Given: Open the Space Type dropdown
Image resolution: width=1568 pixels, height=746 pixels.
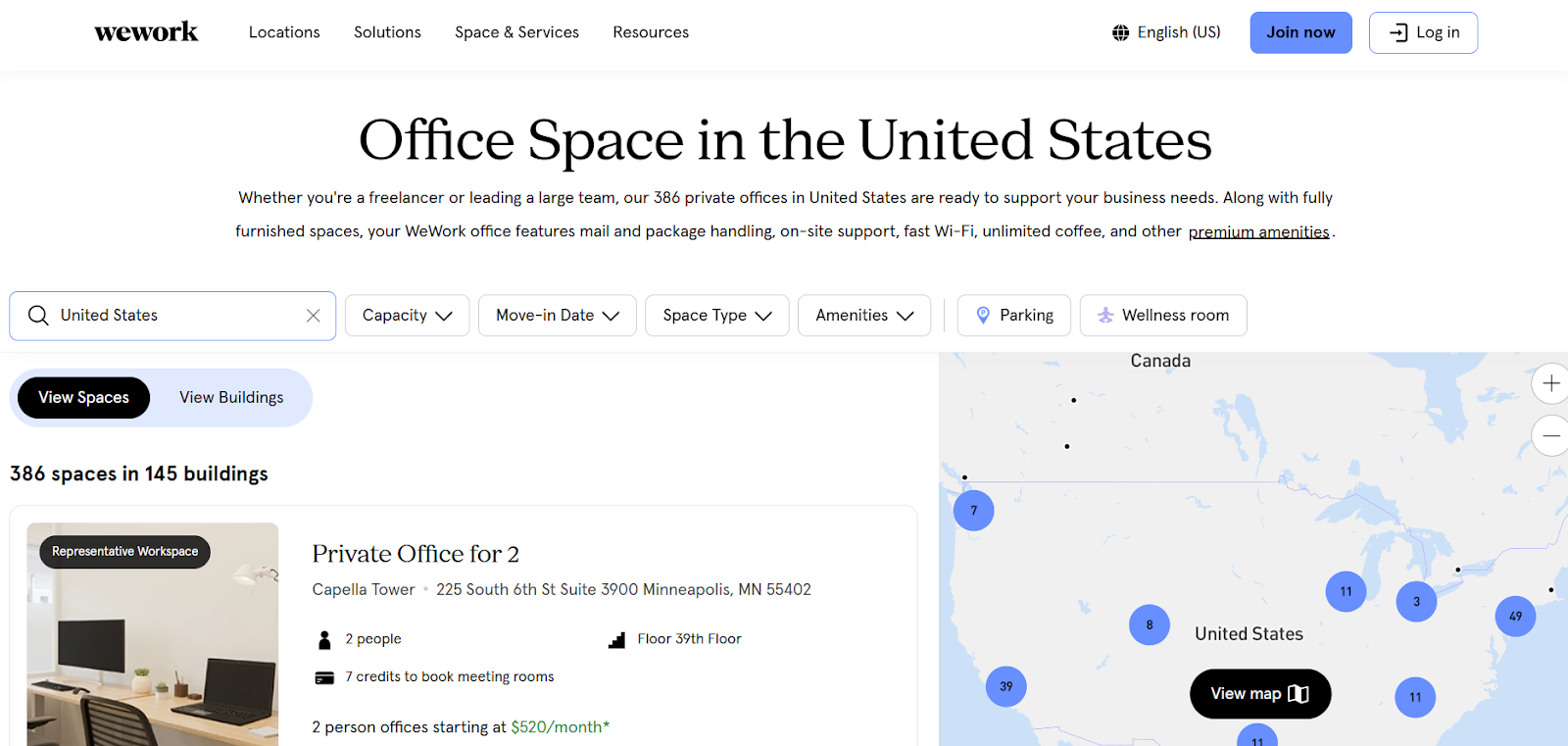Looking at the screenshot, I should tap(717, 316).
